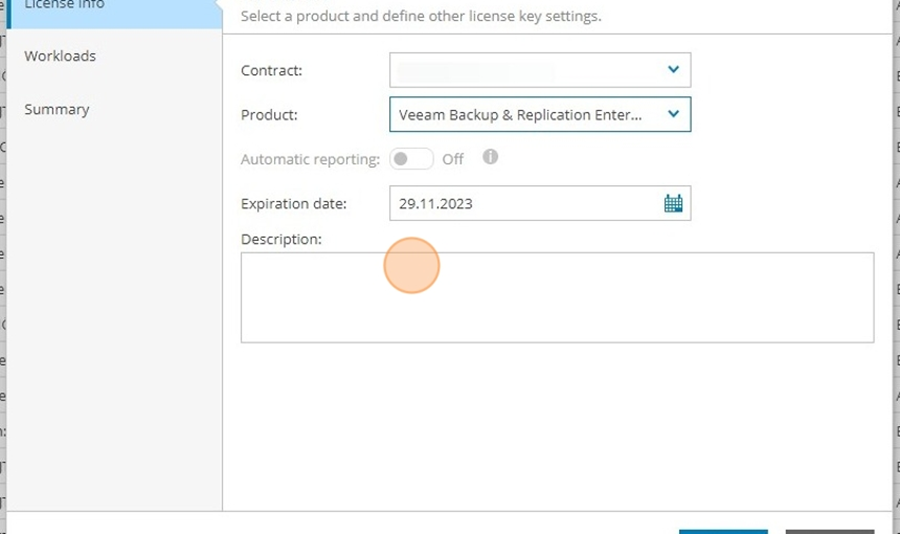The width and height of the screenshot is (900, 534).
Task: Expand the Contract dropdown arrow
Action: pyautogui.click(x=673, y=69)
